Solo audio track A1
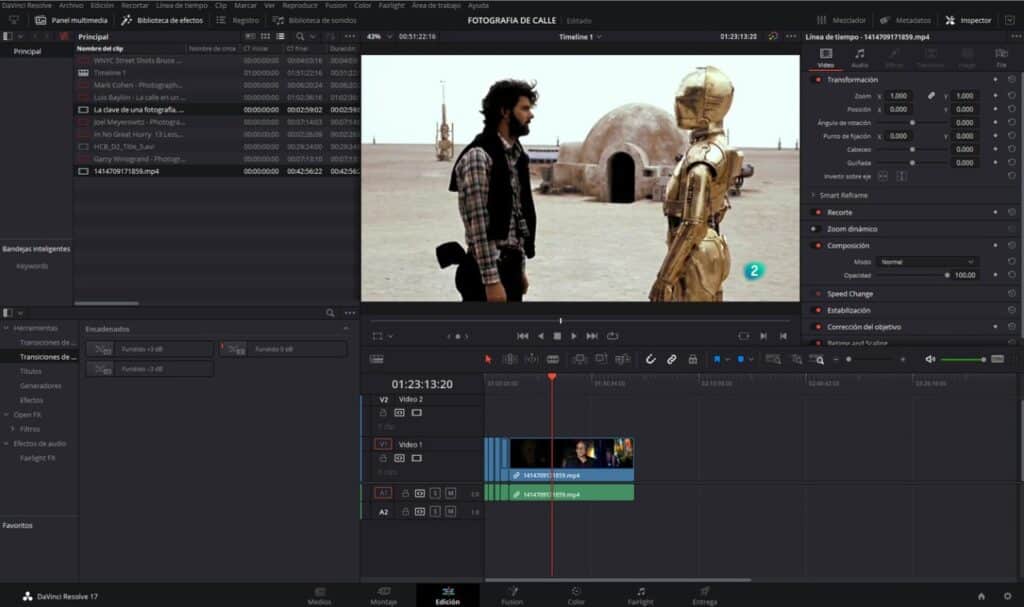The width and height of the screenshot is (1024, 607). 436,493
